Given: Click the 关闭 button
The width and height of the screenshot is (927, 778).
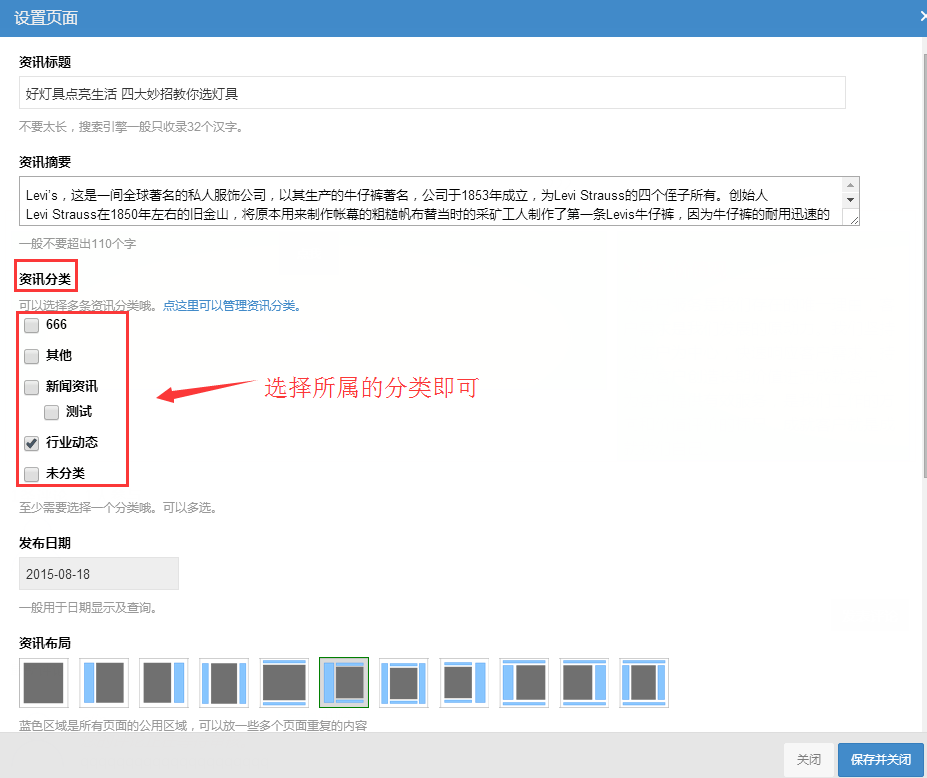Looking at the screenshot, I should (808, 760).
